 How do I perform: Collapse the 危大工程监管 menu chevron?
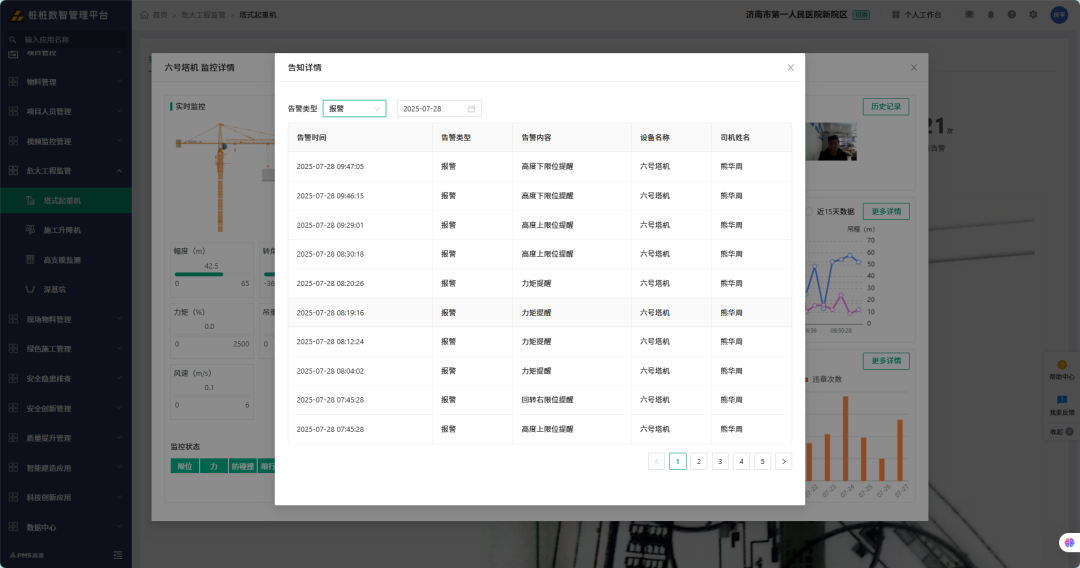[x=119, y=171]
